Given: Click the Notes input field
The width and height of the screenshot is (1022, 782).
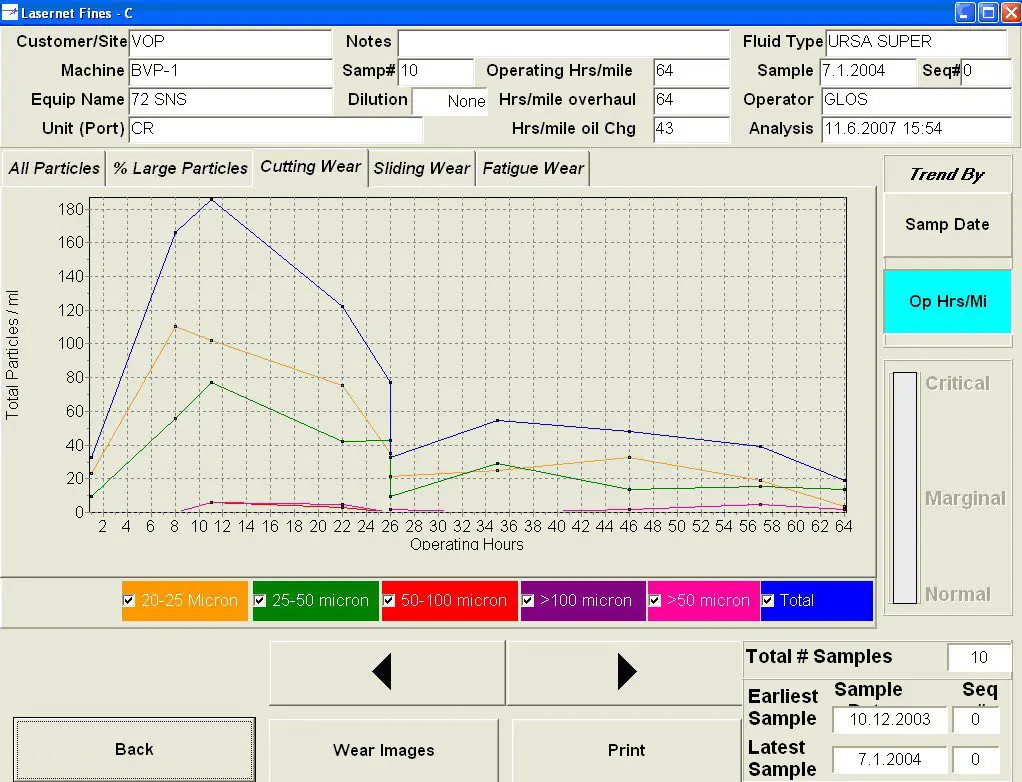Looking at the screenshot, I should click(563, 43).
